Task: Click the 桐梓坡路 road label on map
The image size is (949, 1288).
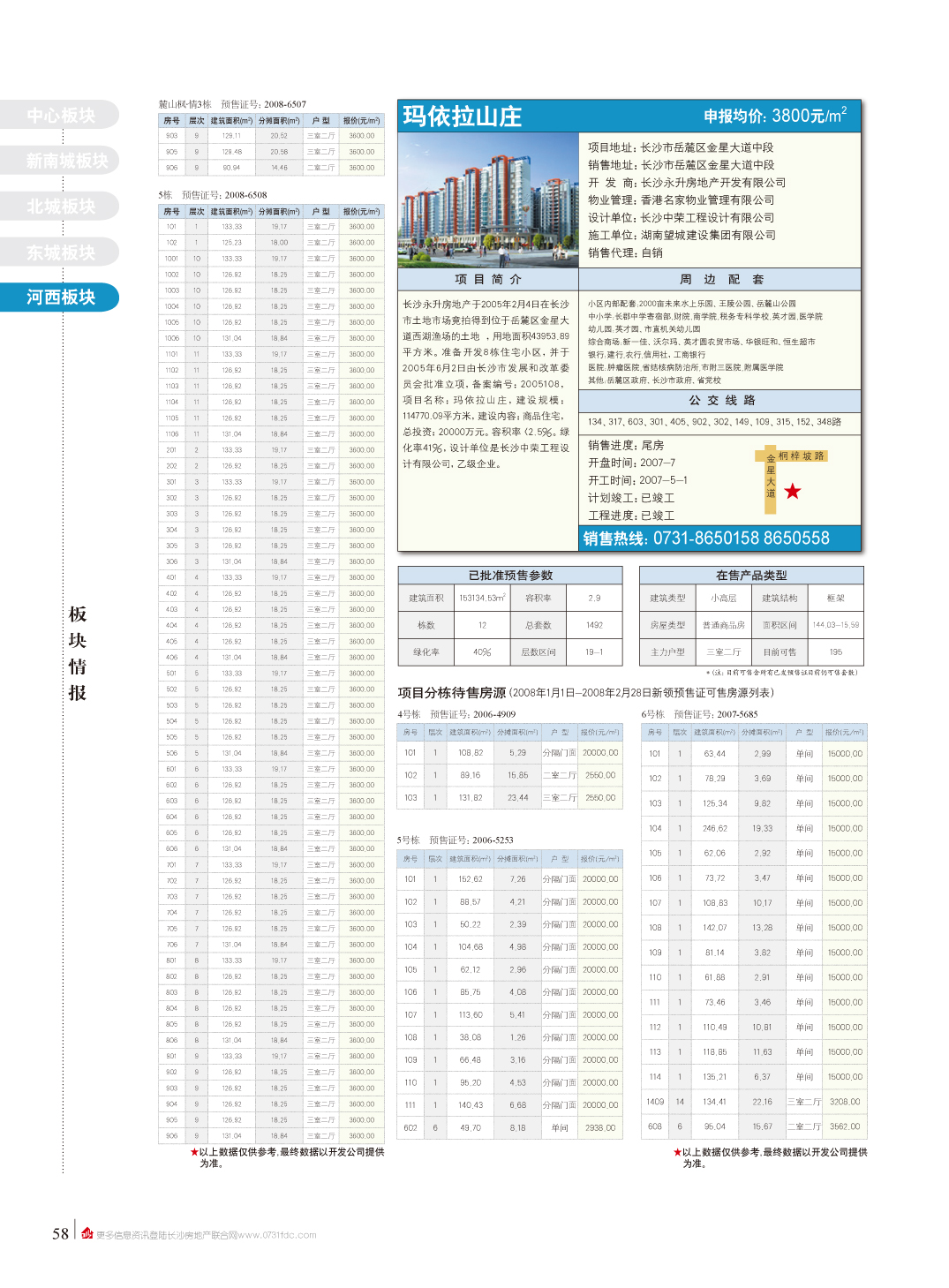Action: [802, 456]
